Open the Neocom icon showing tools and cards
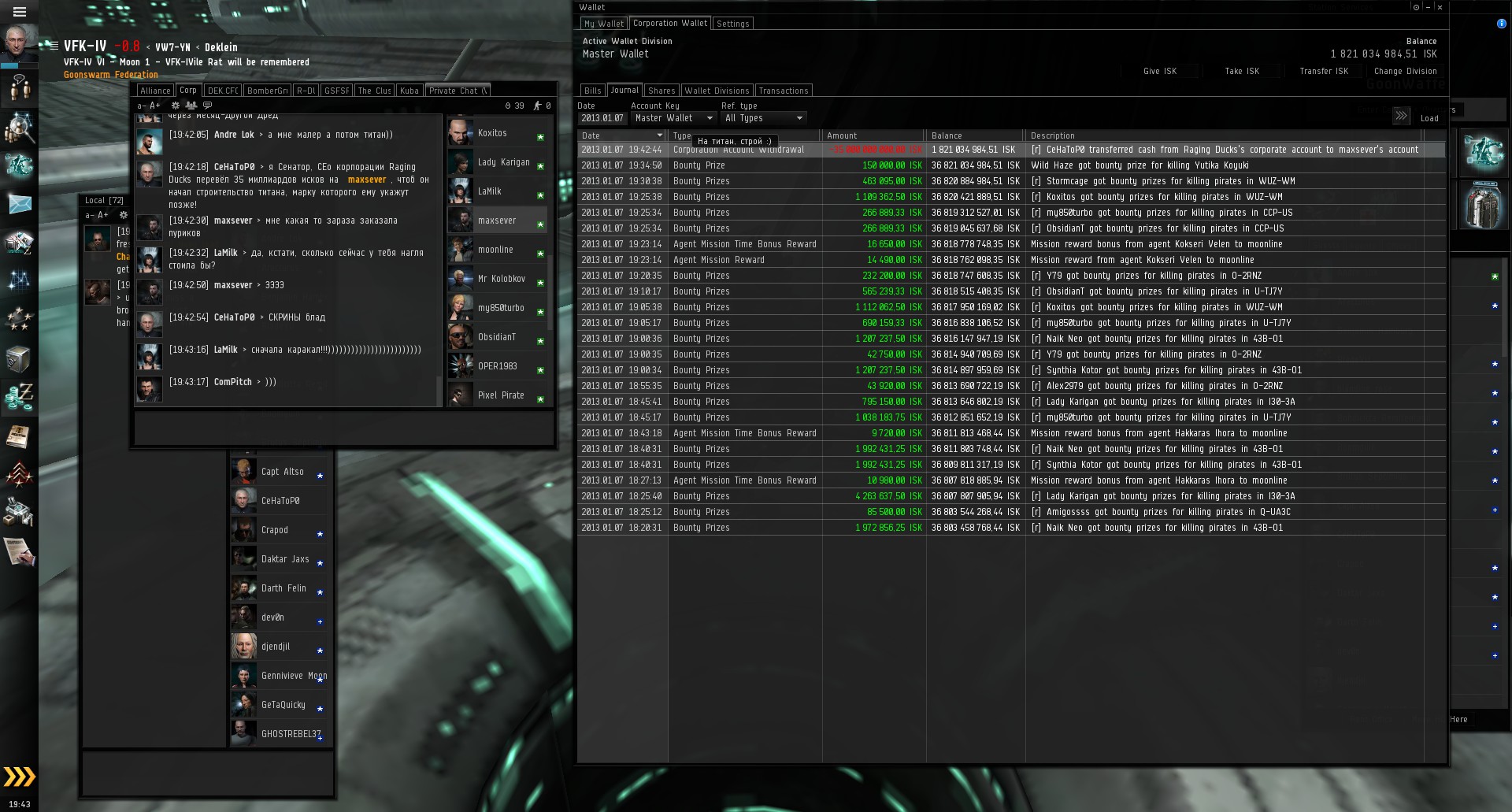 pos(19,243)
